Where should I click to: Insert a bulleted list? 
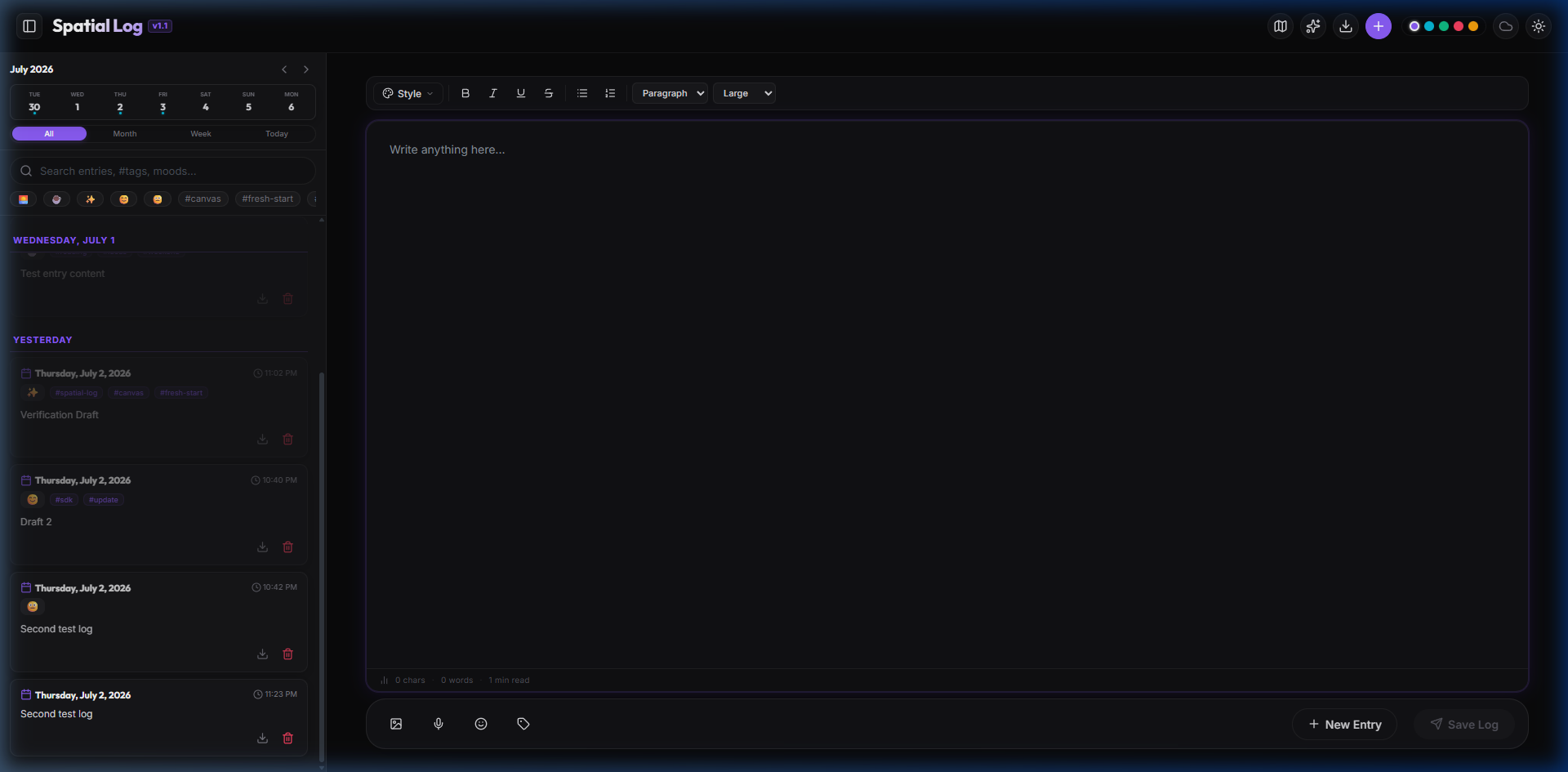coord(582,93)
